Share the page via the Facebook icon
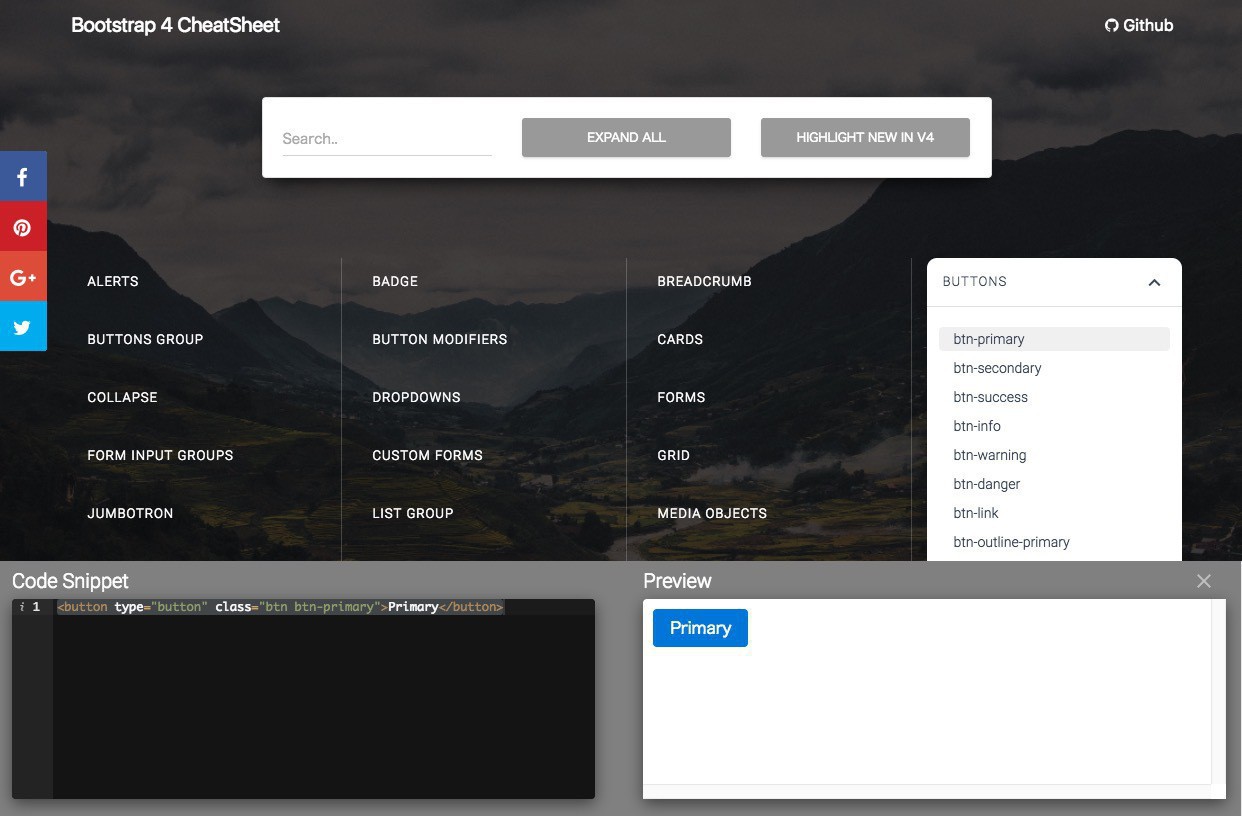 (x=23, y=176)
